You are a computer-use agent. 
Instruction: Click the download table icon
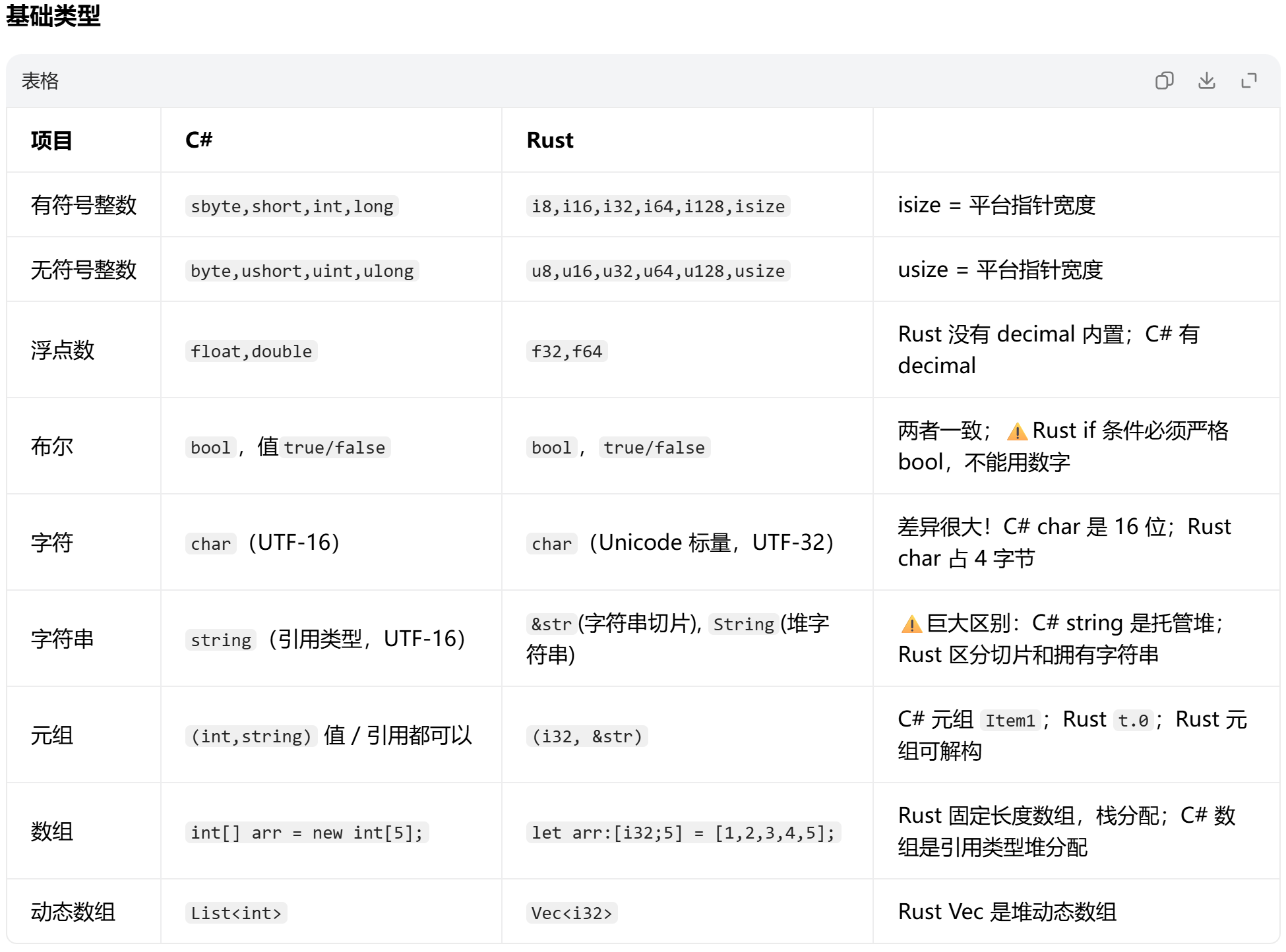coord(1207,80)
